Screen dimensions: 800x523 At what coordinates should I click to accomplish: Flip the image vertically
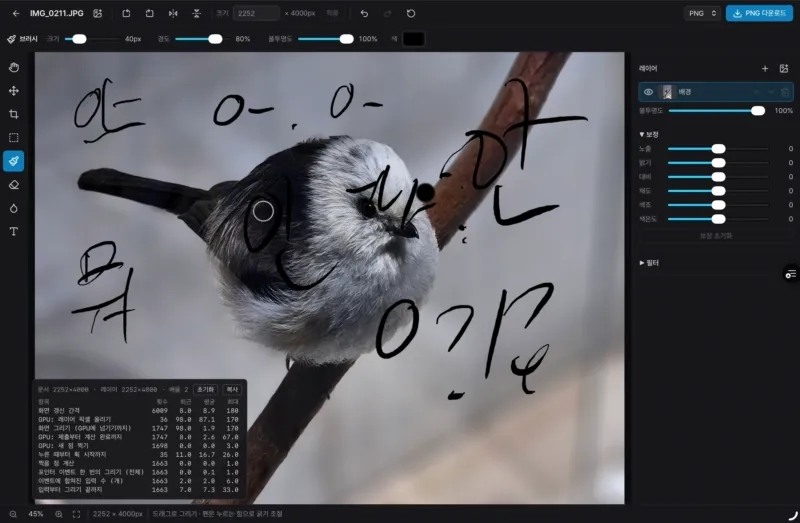click(196, 14)
